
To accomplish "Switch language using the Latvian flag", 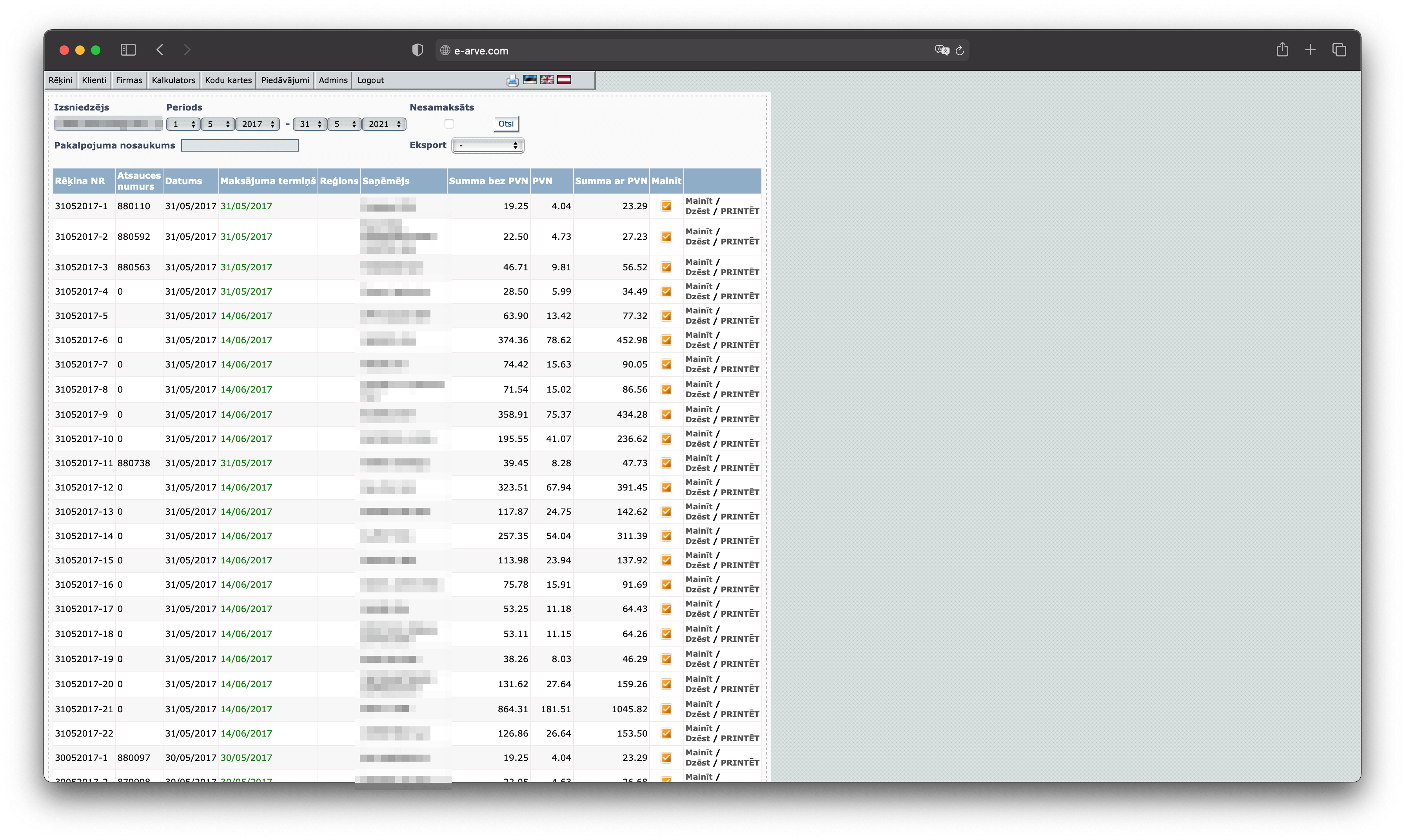I will click(563, 80).
